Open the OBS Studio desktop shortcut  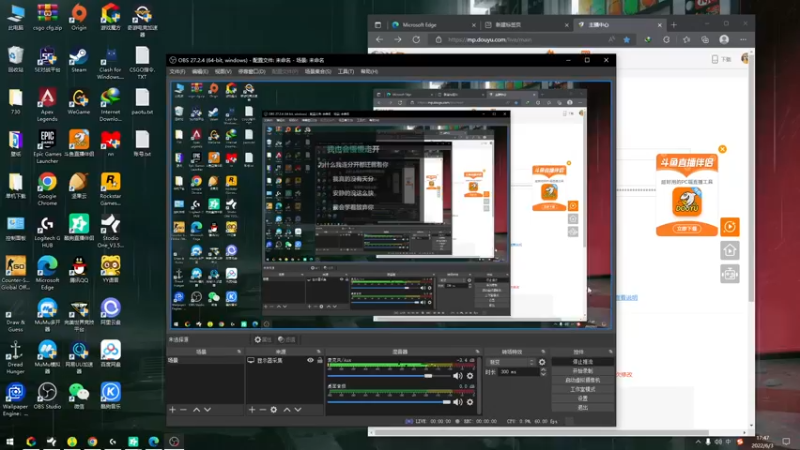coord(47,390)
